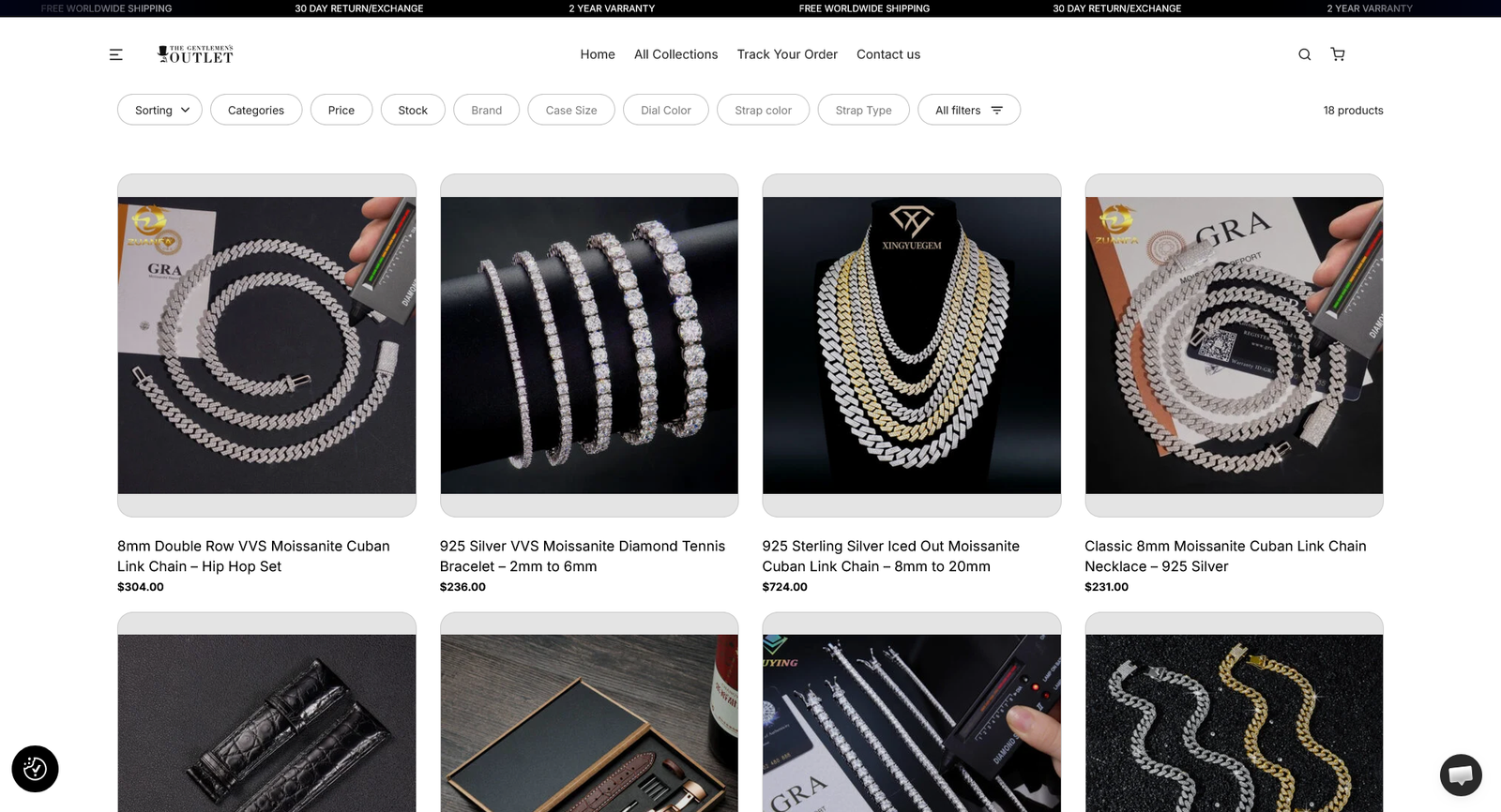Click 8mm Double Row VVS Moissanite Cuban title
This screenshot has height=812, width=1501.
253,556
